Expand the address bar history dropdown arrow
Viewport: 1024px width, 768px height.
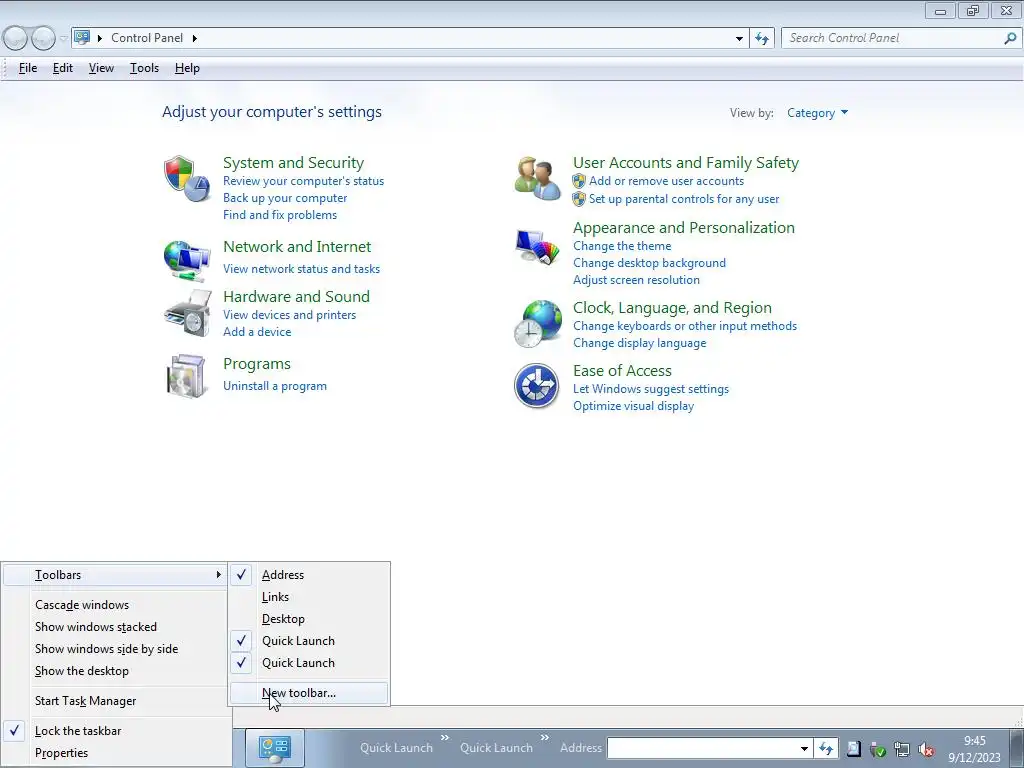coord(739,38)
